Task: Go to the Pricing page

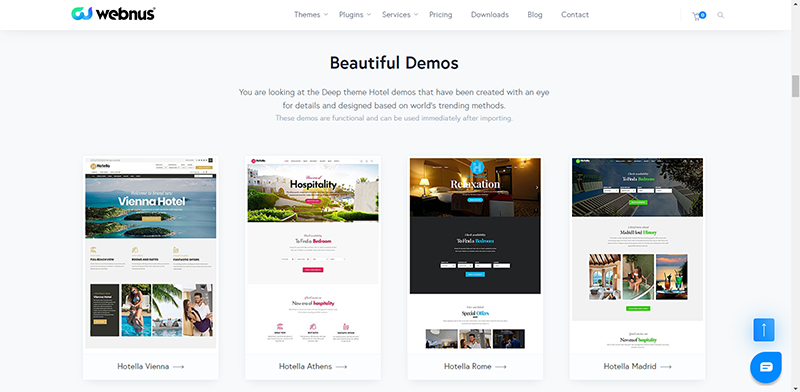Action: [x=441, y=15]
